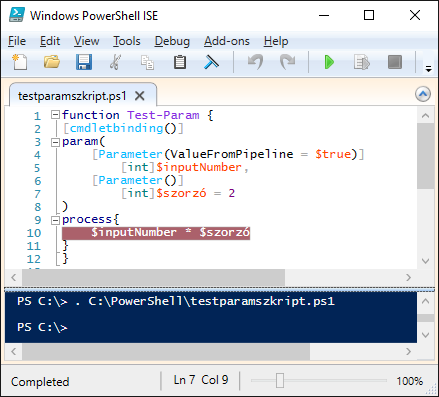Click the Test-Param function name

163,115
